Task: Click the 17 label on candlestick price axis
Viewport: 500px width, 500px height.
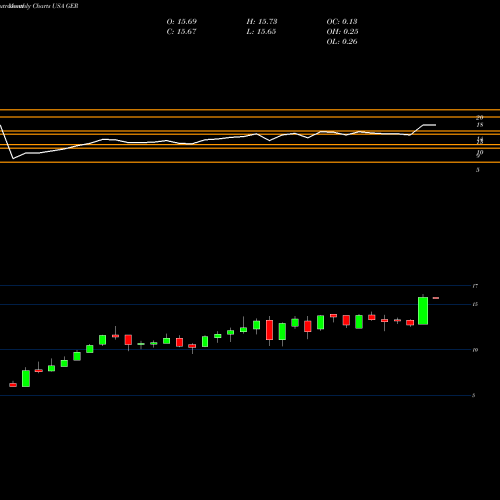Action: (475, 286)
